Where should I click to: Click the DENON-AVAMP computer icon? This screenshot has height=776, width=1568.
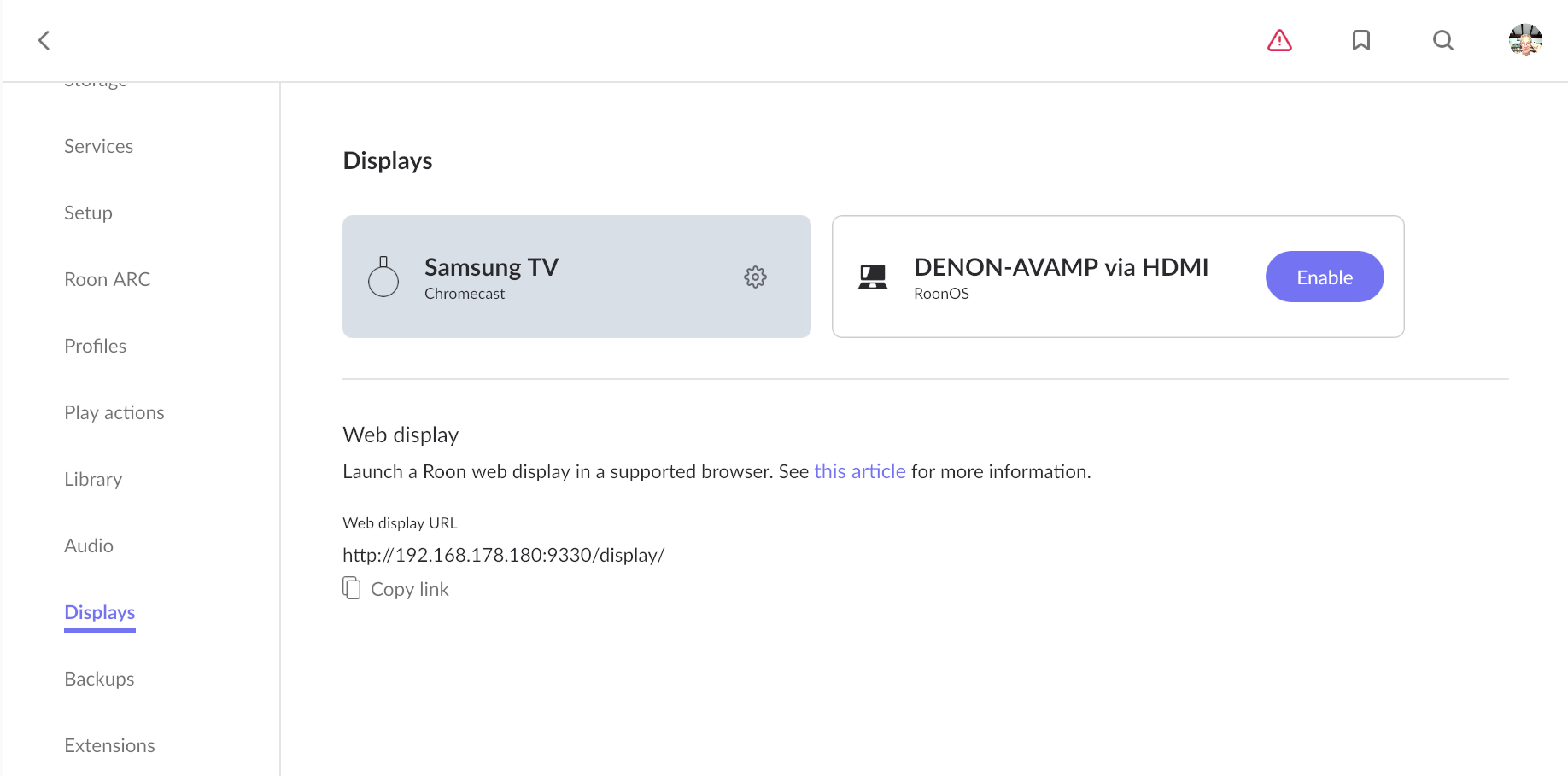pyautogui.click(x=873, y=277)
